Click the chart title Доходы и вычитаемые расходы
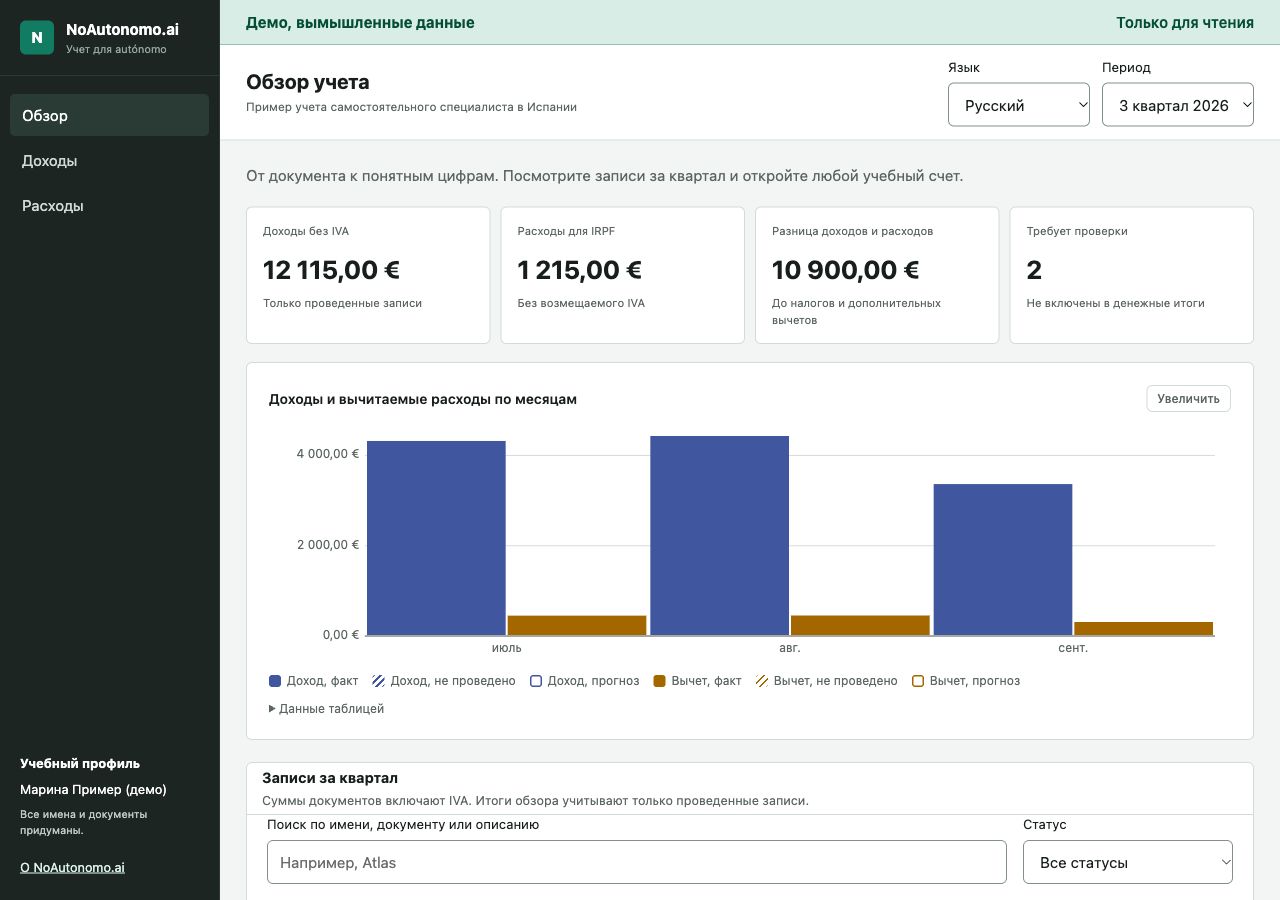Viewport: 1280px width, 900px height. click(423, 399)
